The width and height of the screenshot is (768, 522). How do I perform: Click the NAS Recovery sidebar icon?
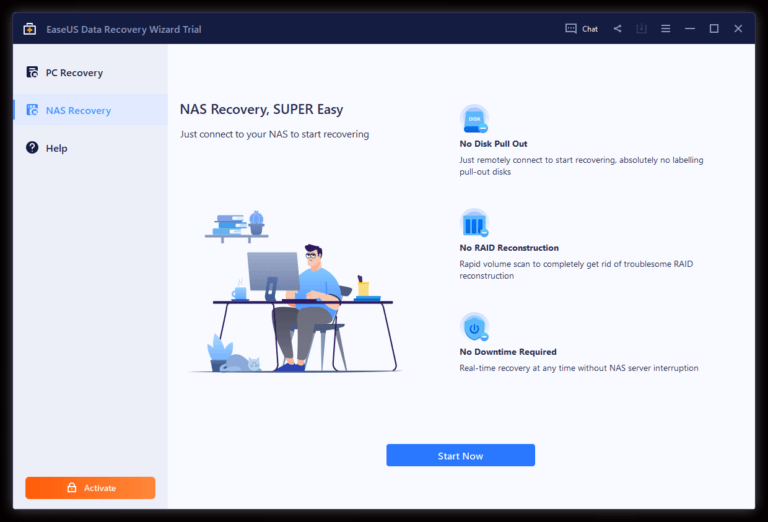point(32,110)
